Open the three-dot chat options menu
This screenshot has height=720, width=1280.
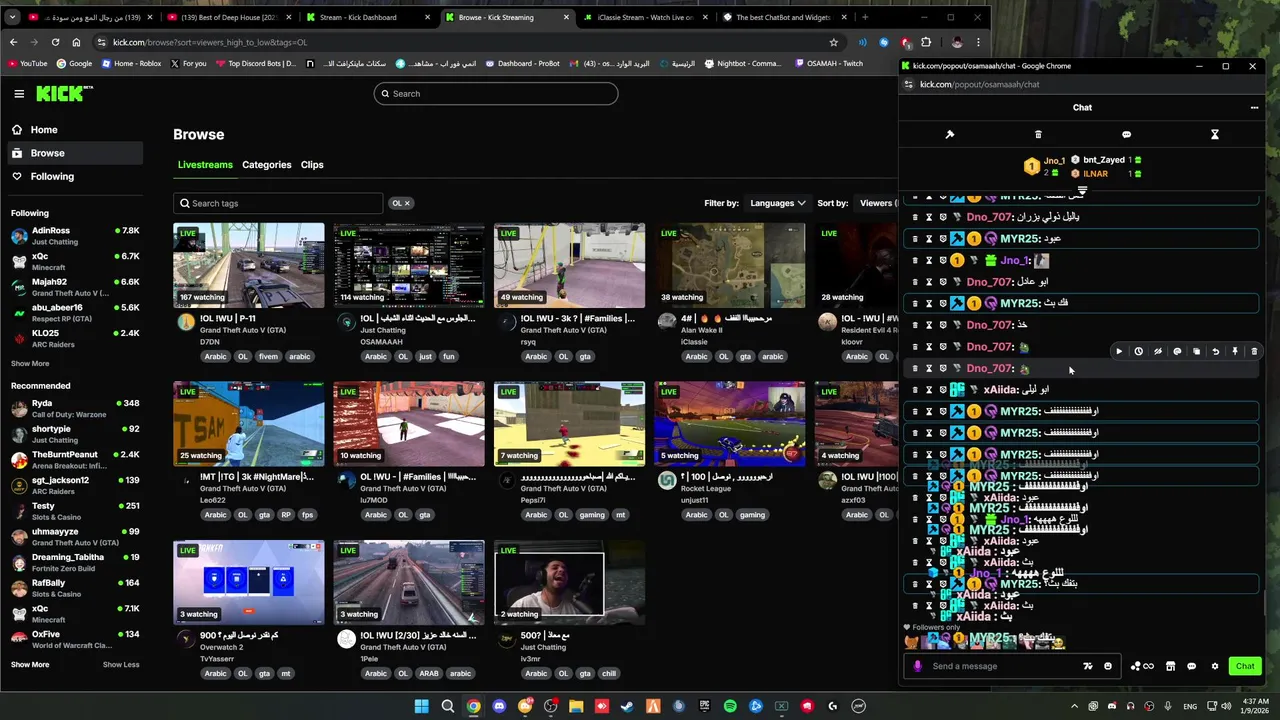click(1254, 107)
